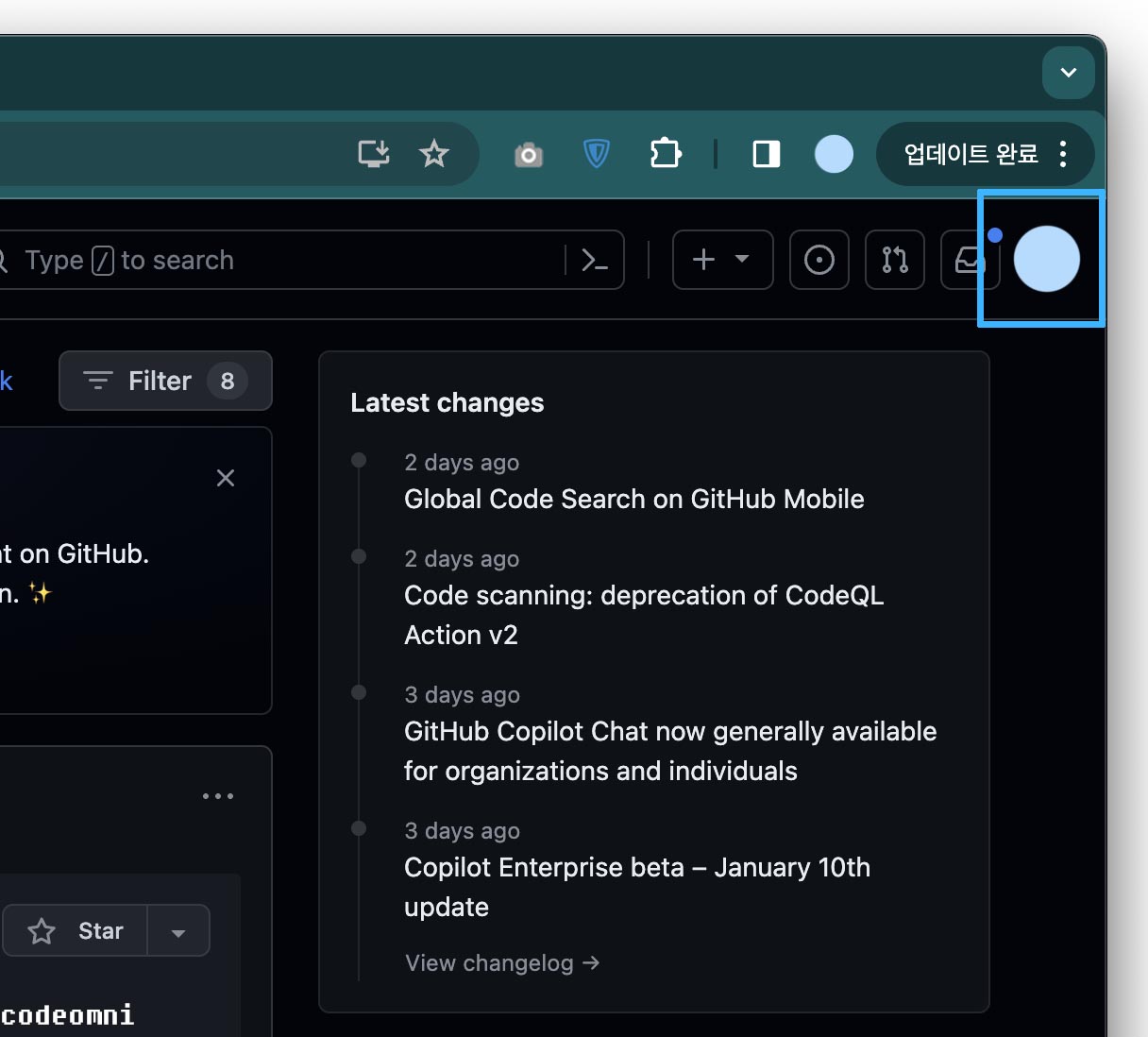Open the Chrome profile avatar
1148x1037 pixels.
click(834, 153)
